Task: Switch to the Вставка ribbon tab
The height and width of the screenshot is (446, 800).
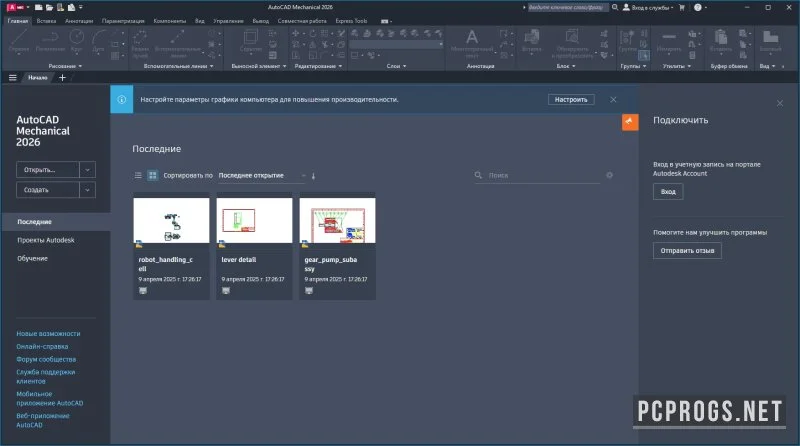Action: (46, 21)
